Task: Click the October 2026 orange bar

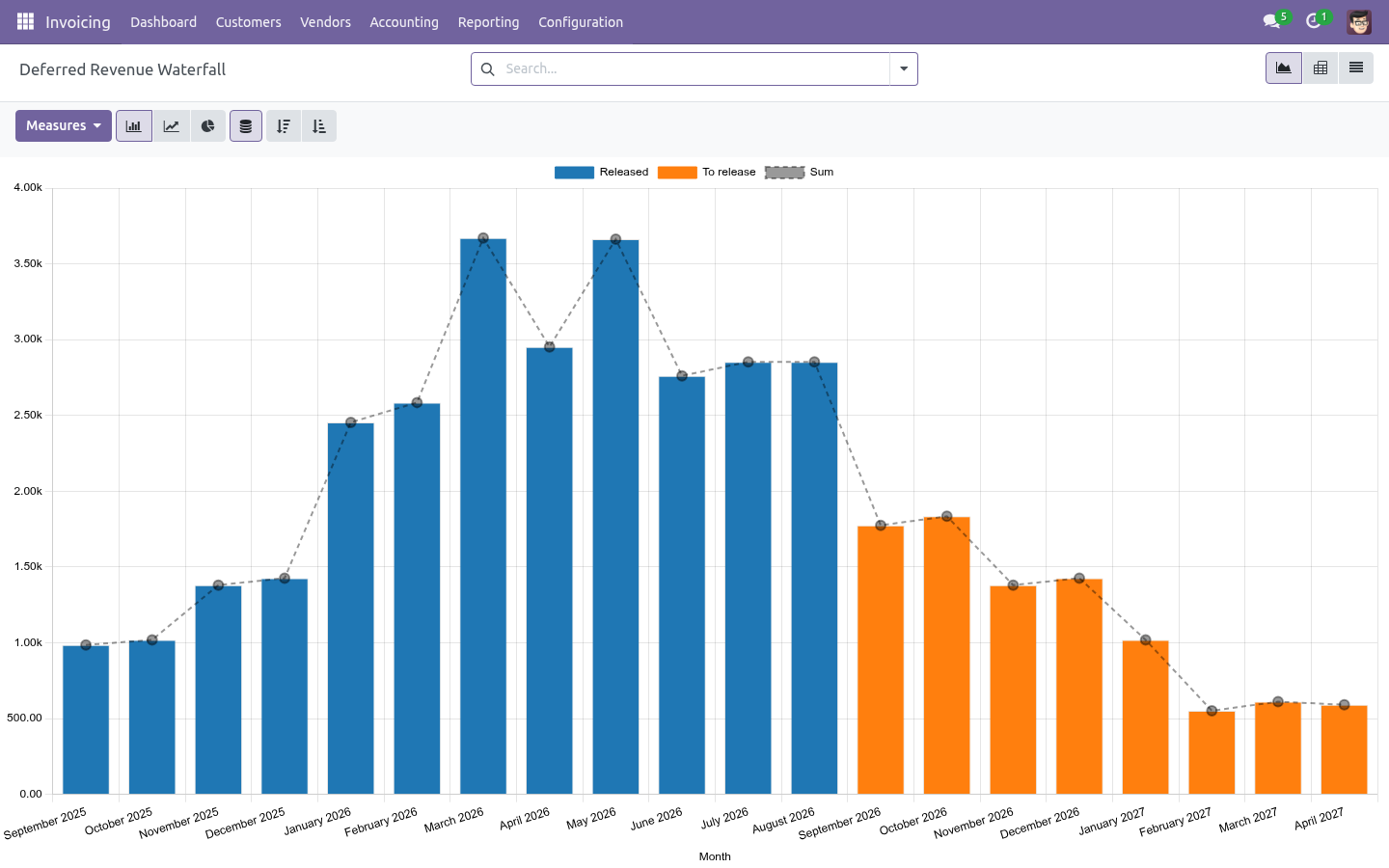Action: pos(947,656)
